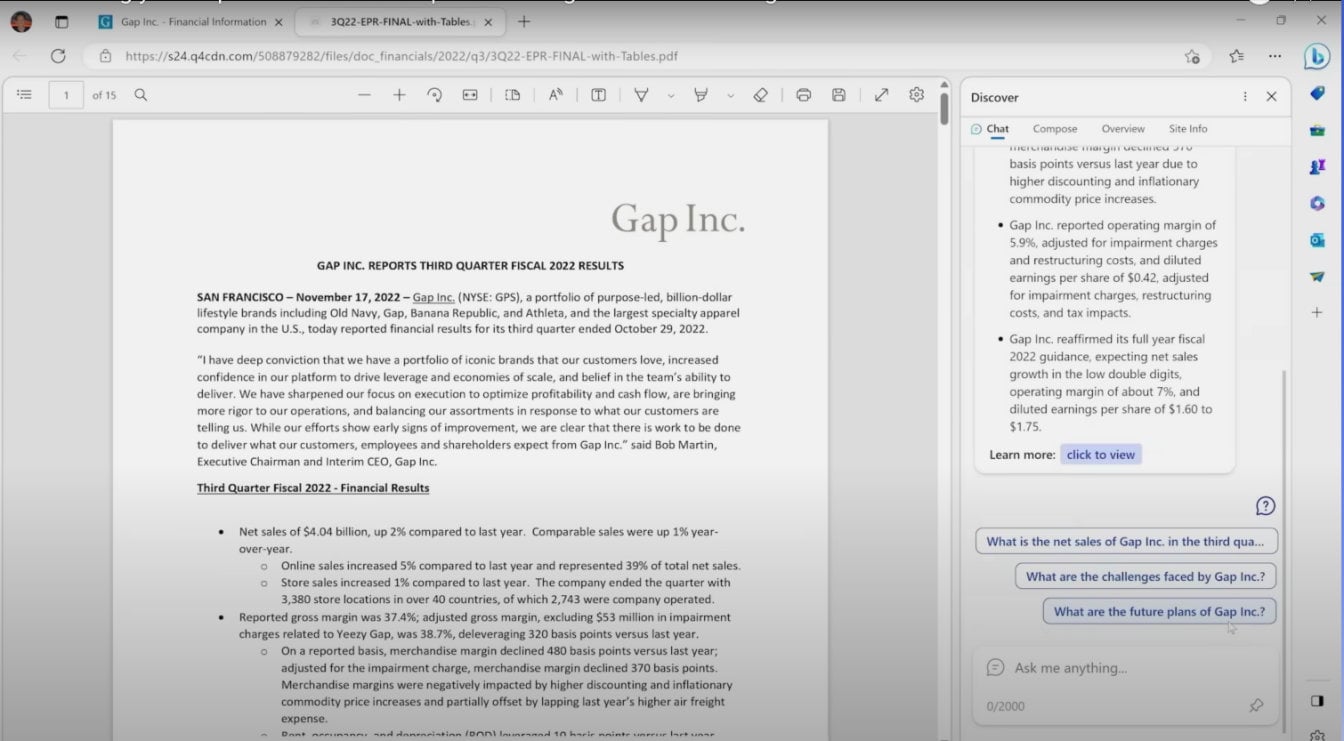
Task: Open Highlight color options dropdown
Action: coord(730,96)
